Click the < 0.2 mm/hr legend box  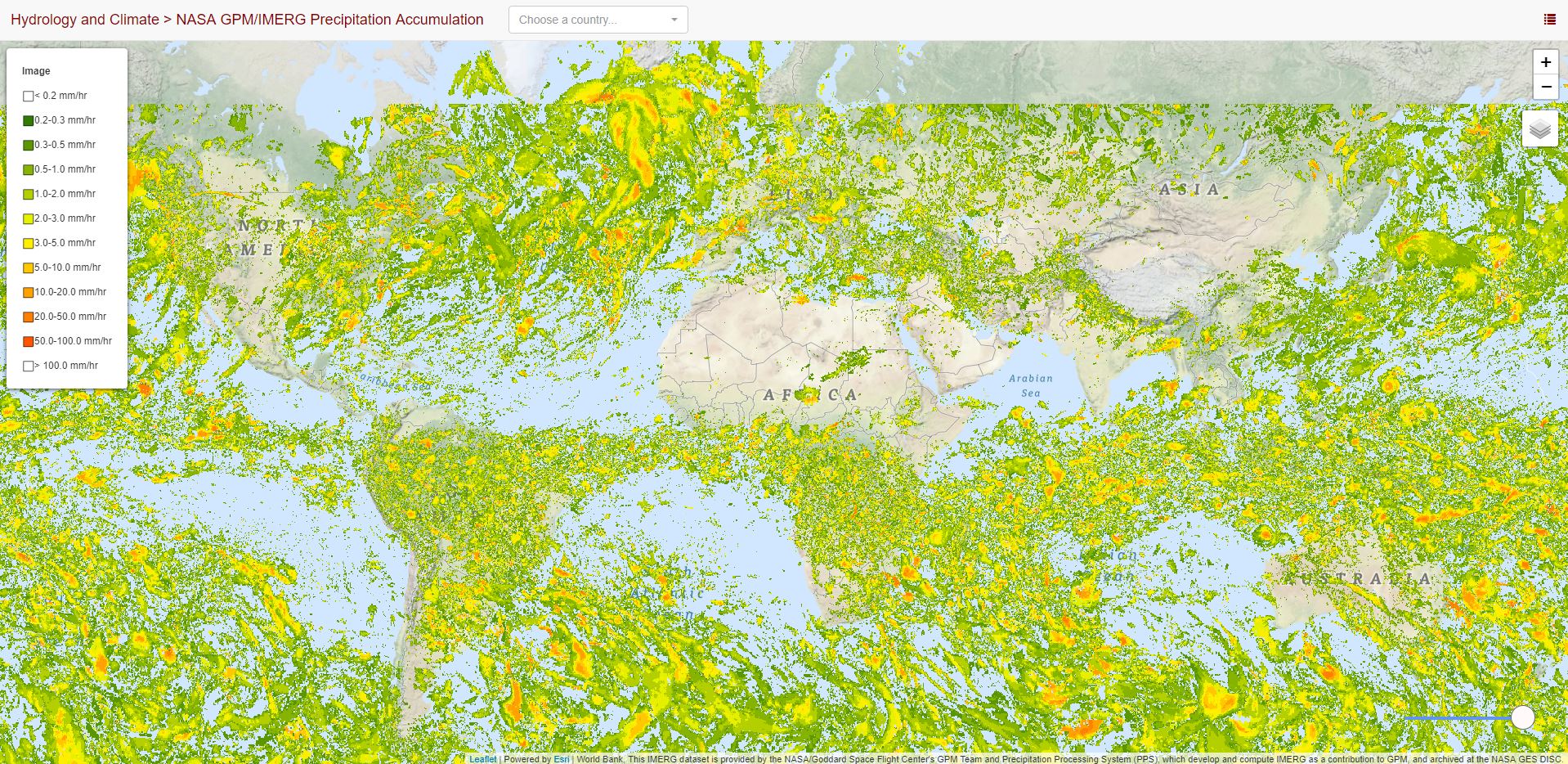tap(29, 97)
